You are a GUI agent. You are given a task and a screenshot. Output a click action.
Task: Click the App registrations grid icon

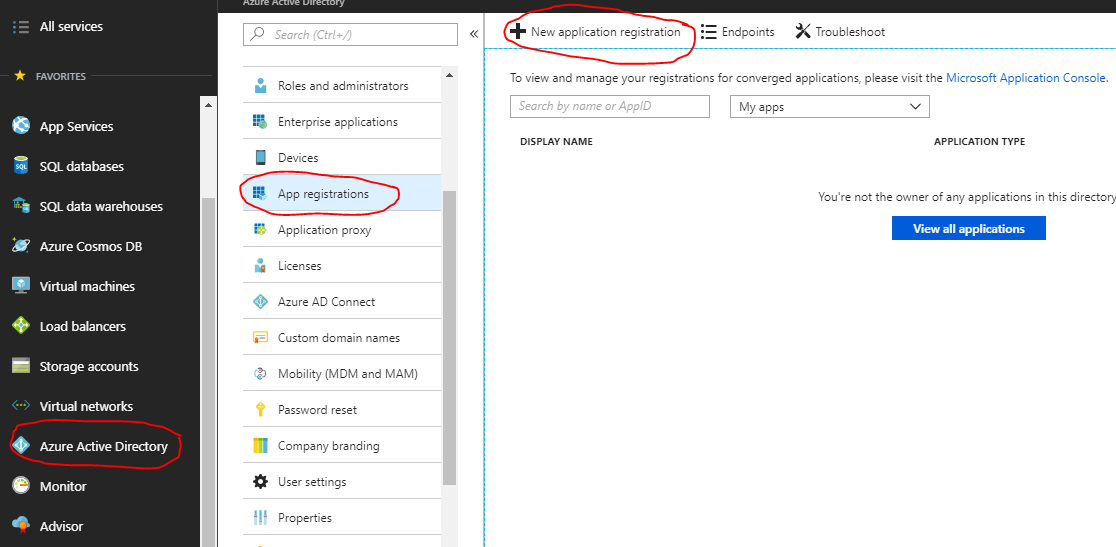260,193
